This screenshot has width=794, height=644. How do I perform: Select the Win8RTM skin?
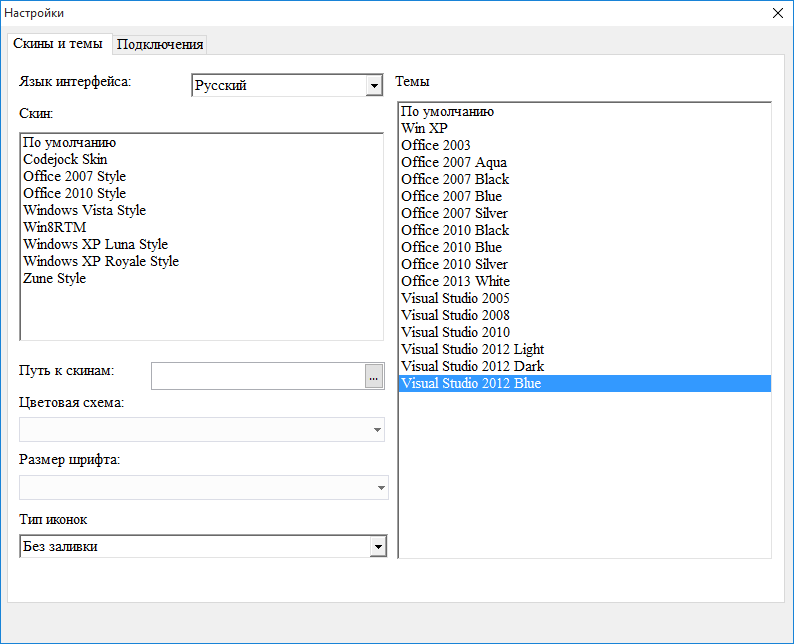pos(54,227)
